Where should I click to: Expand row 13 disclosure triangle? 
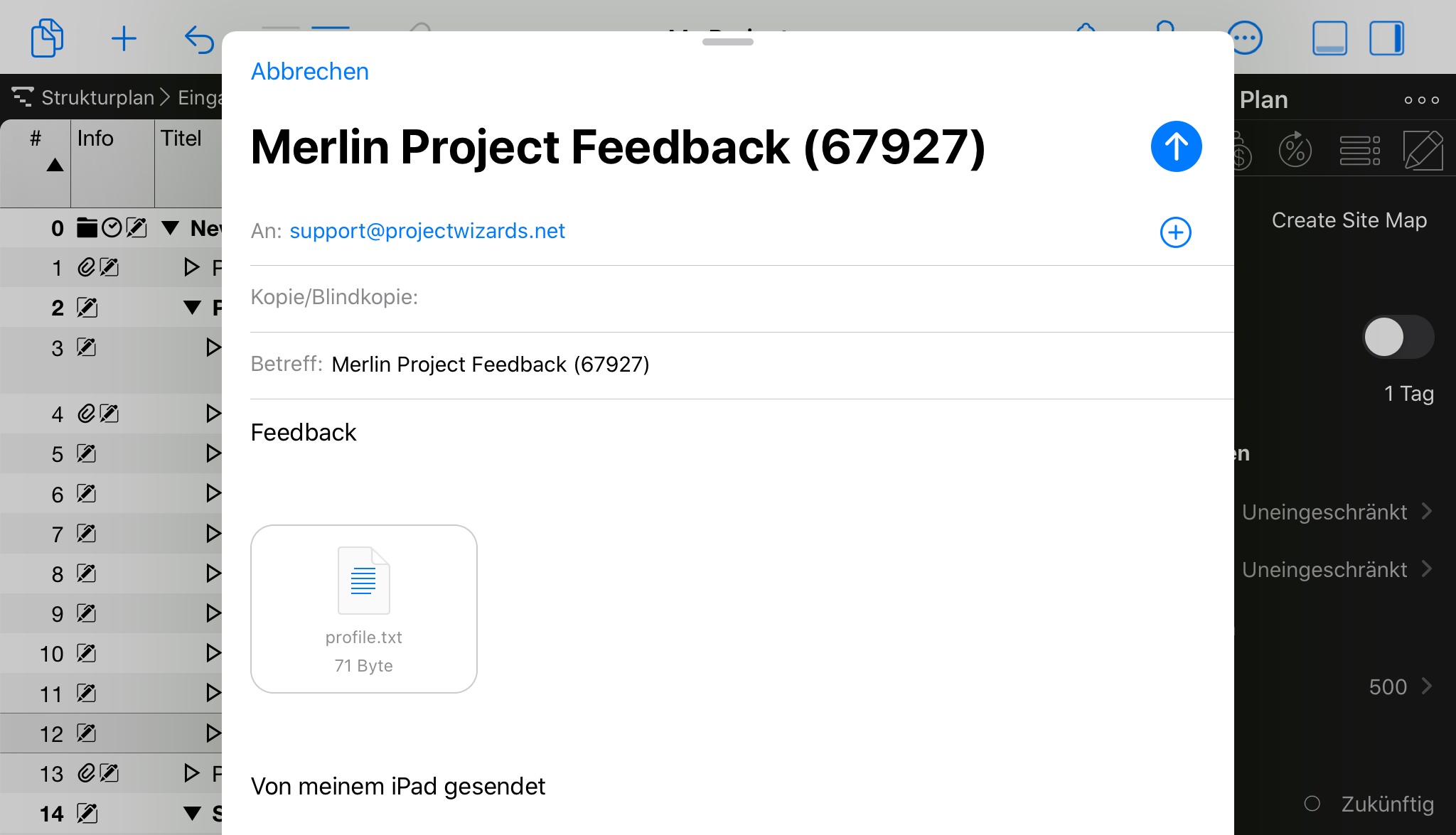point(192,772)
